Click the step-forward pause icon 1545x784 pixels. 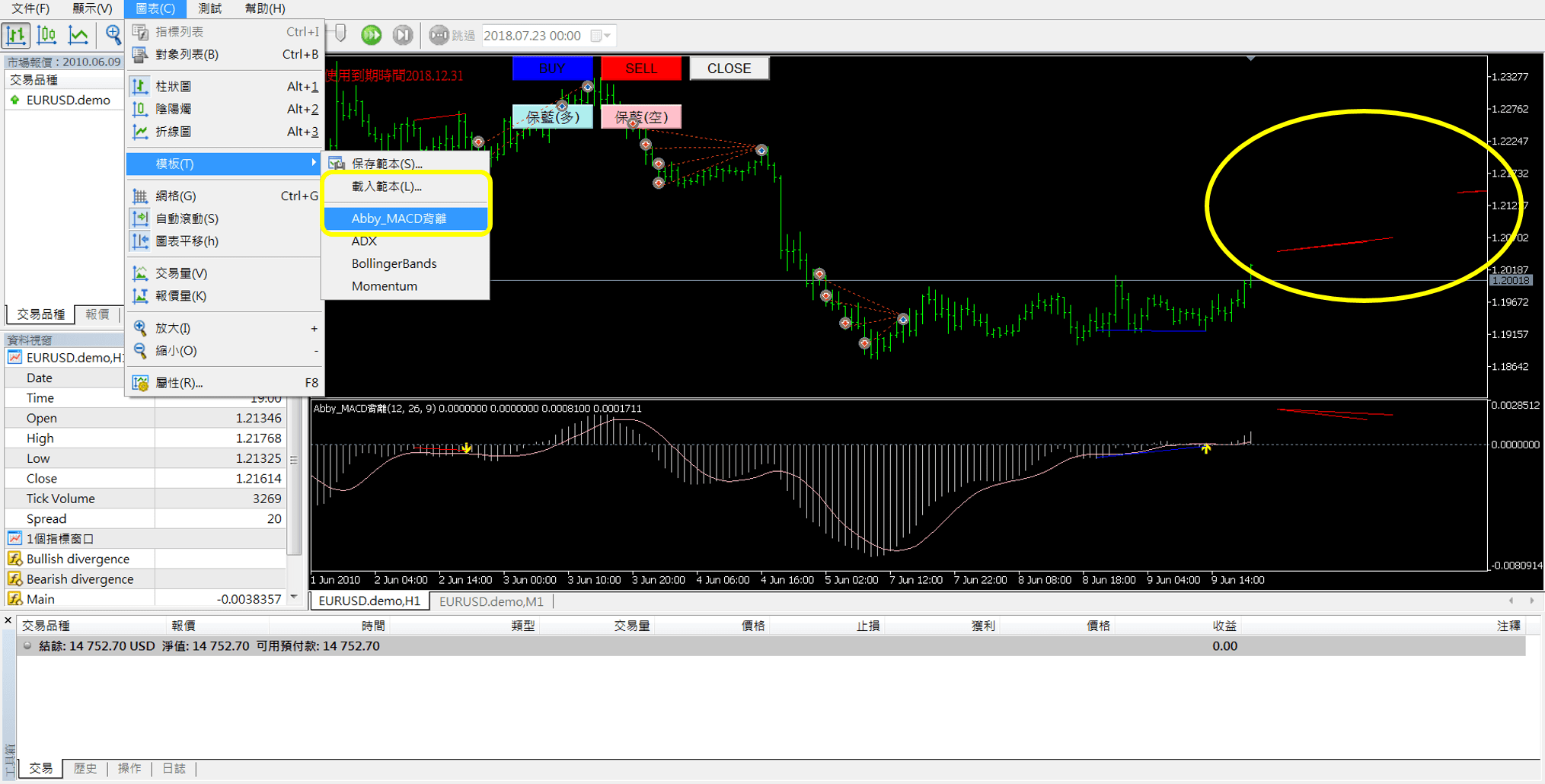pyautogui.click(x=402, y=35)
